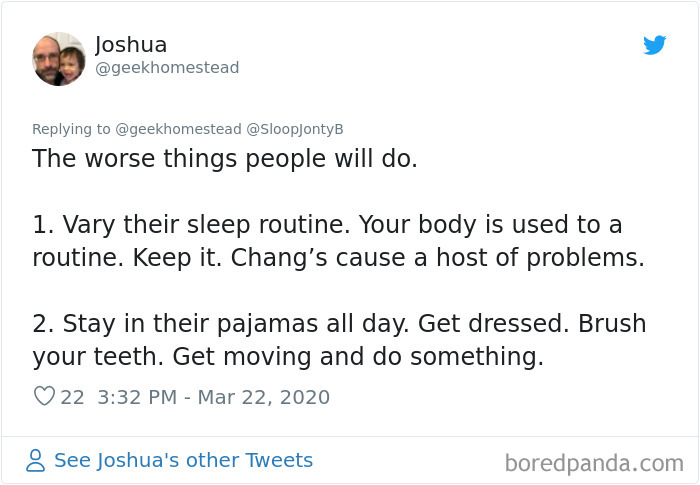Click the 3:32 PM time in the timestamp
This screenshot has height=485, width=700.
[x=137, y=397]
